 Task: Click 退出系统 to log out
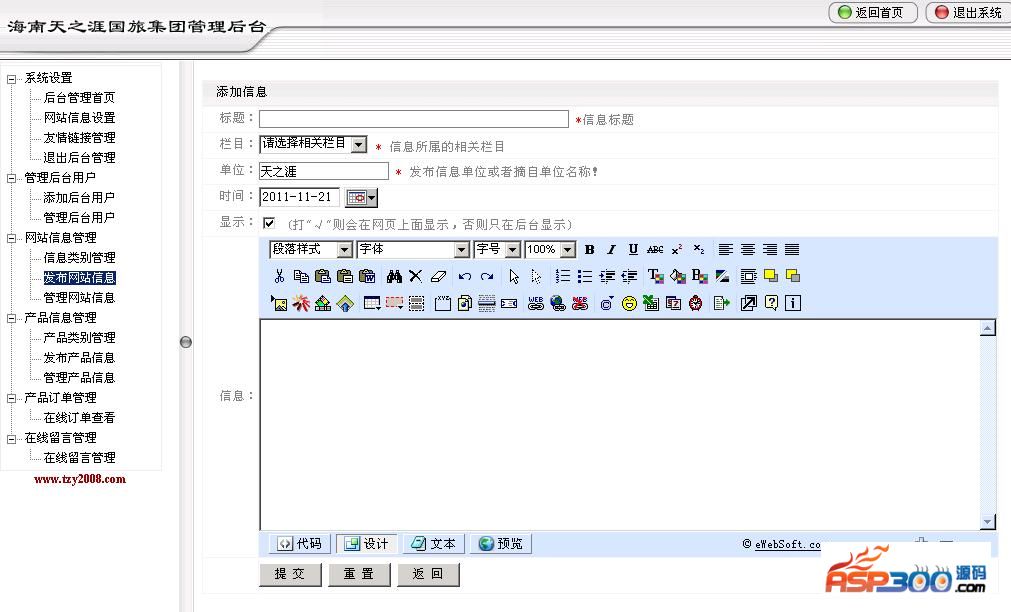tap(969, 12)
